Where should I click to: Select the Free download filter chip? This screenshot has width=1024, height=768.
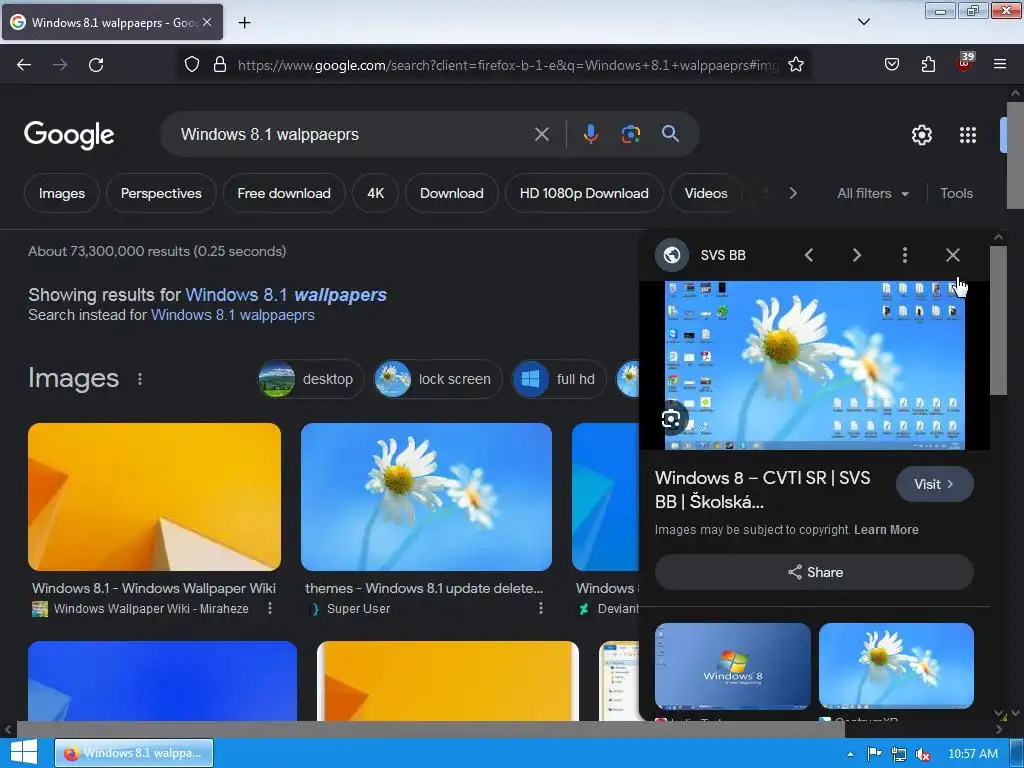click(284, 193)
